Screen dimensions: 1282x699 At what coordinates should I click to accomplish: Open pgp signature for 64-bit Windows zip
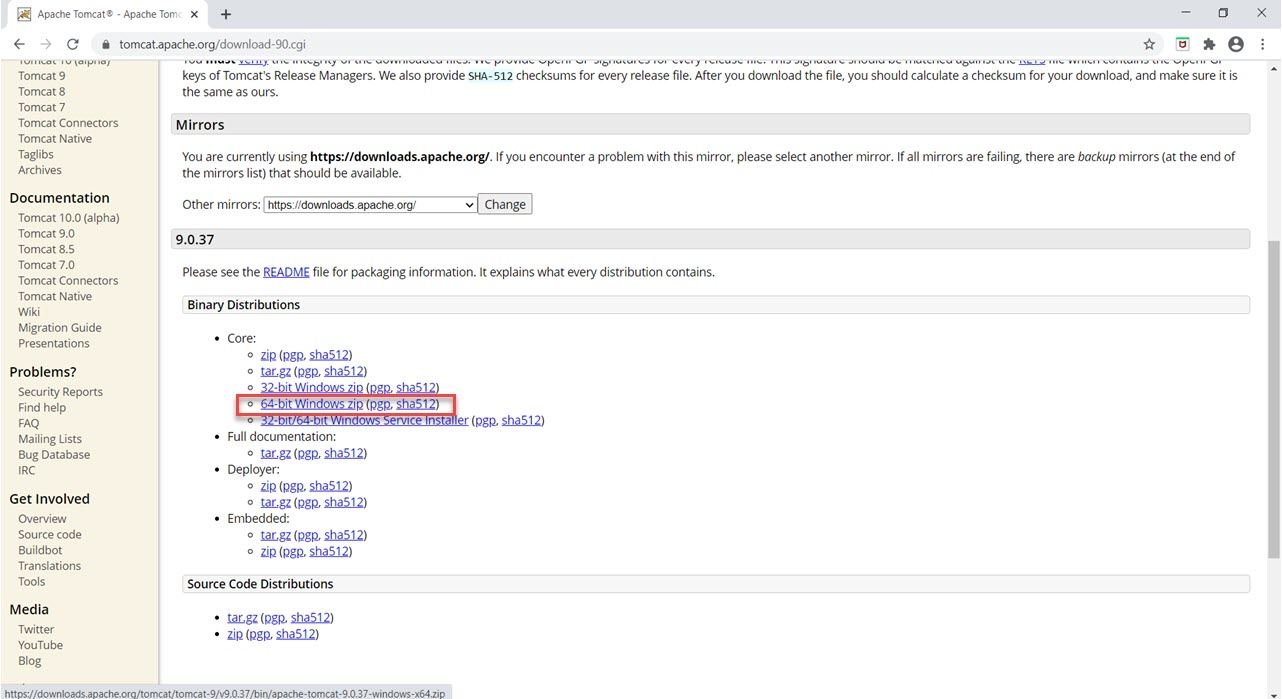[380, 404]
